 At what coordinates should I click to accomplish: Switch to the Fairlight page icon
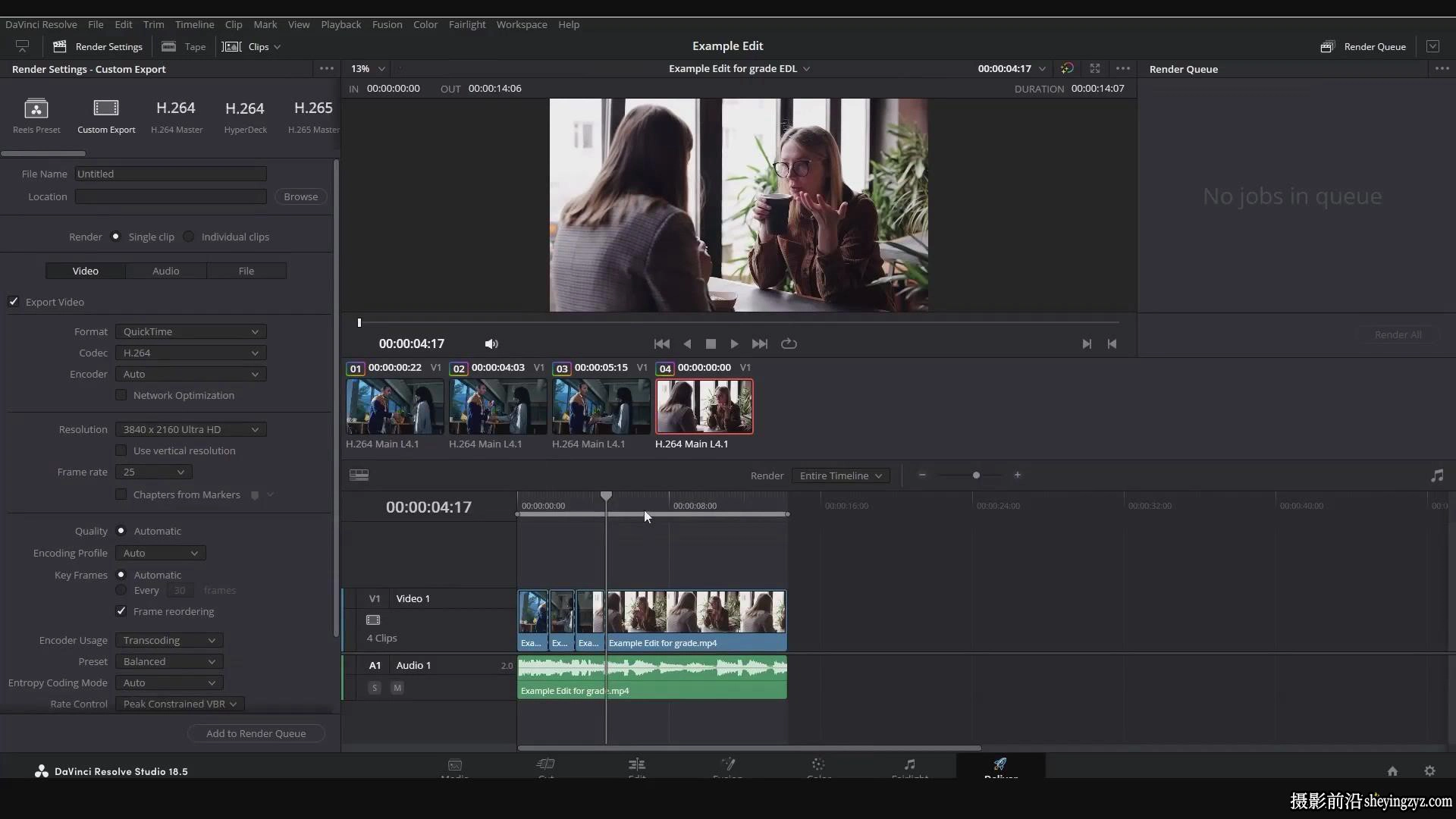coord(909,767)
